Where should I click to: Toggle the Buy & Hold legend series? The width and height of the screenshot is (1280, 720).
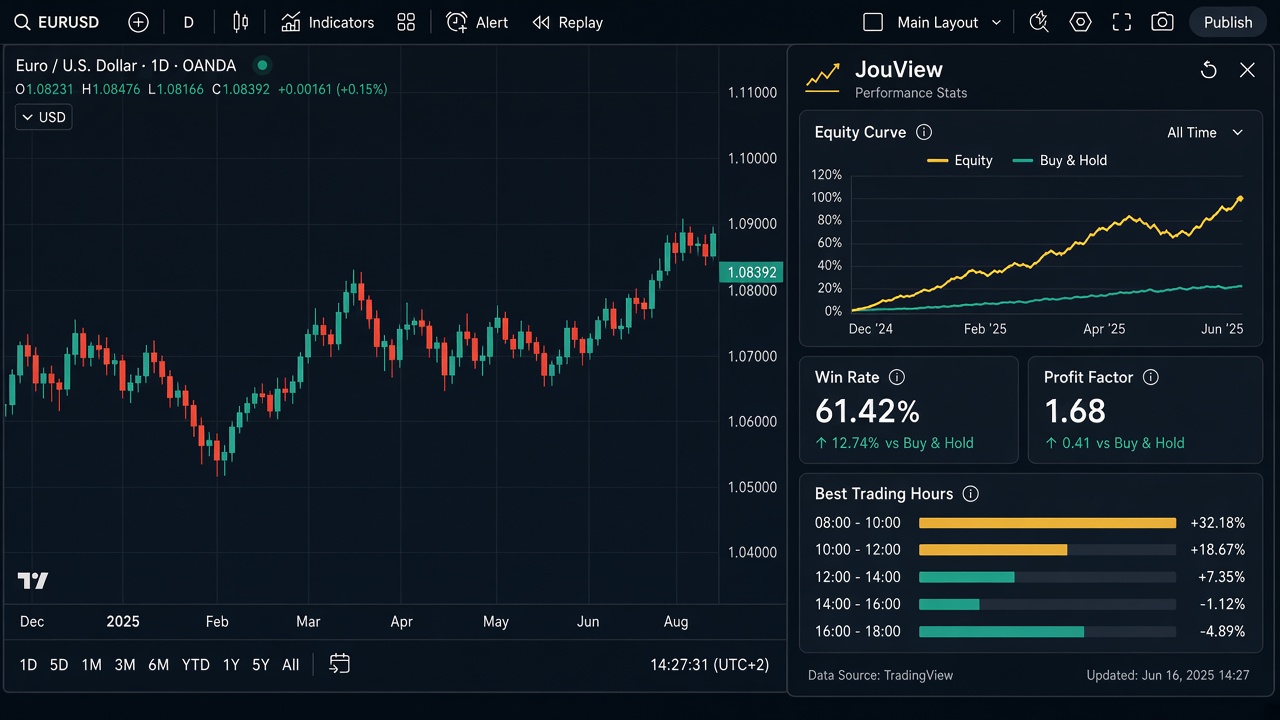(x=1060, y=160)
